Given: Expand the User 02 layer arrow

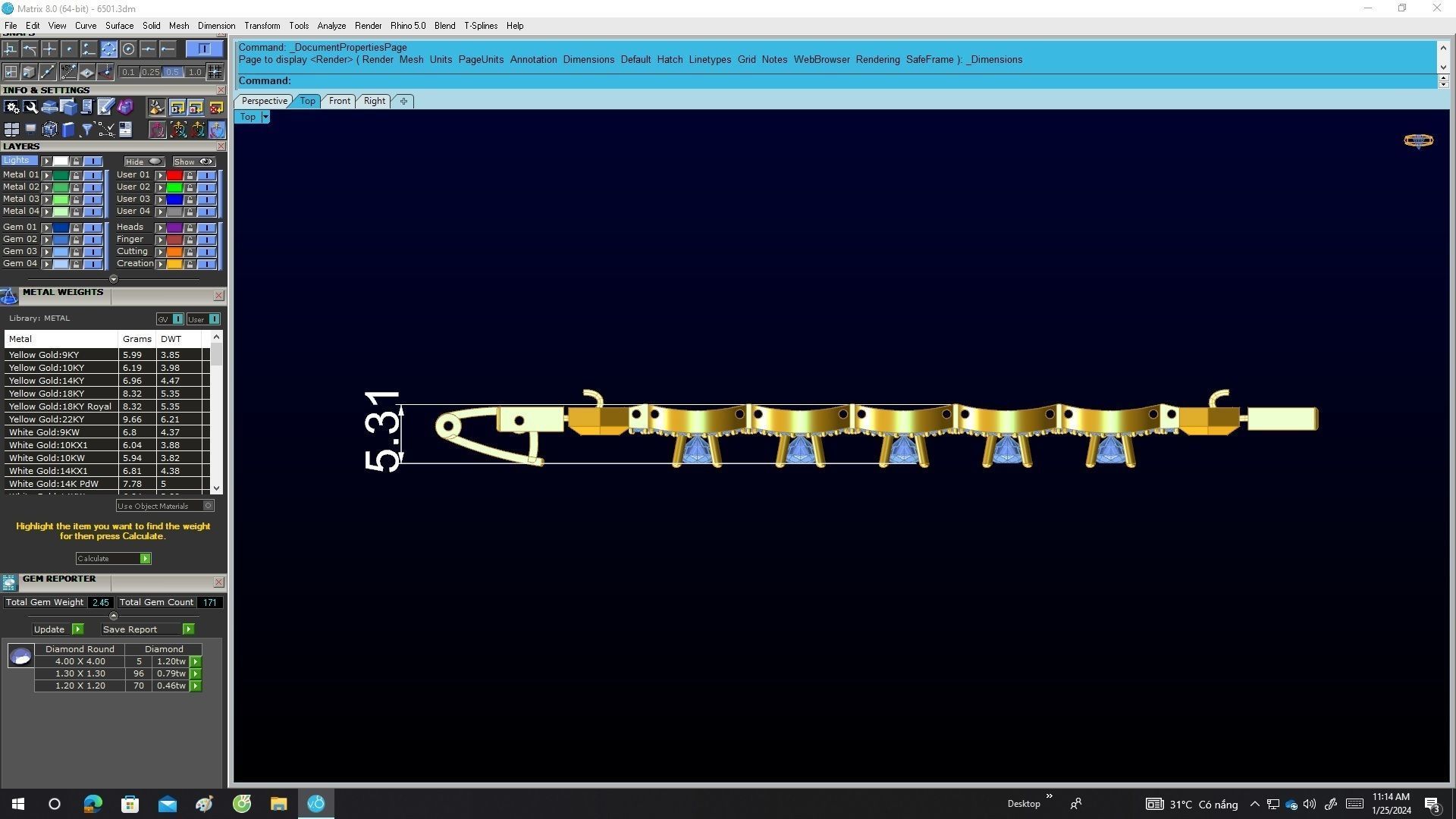Looking at the screenshot, I should (x=160, y=187).
